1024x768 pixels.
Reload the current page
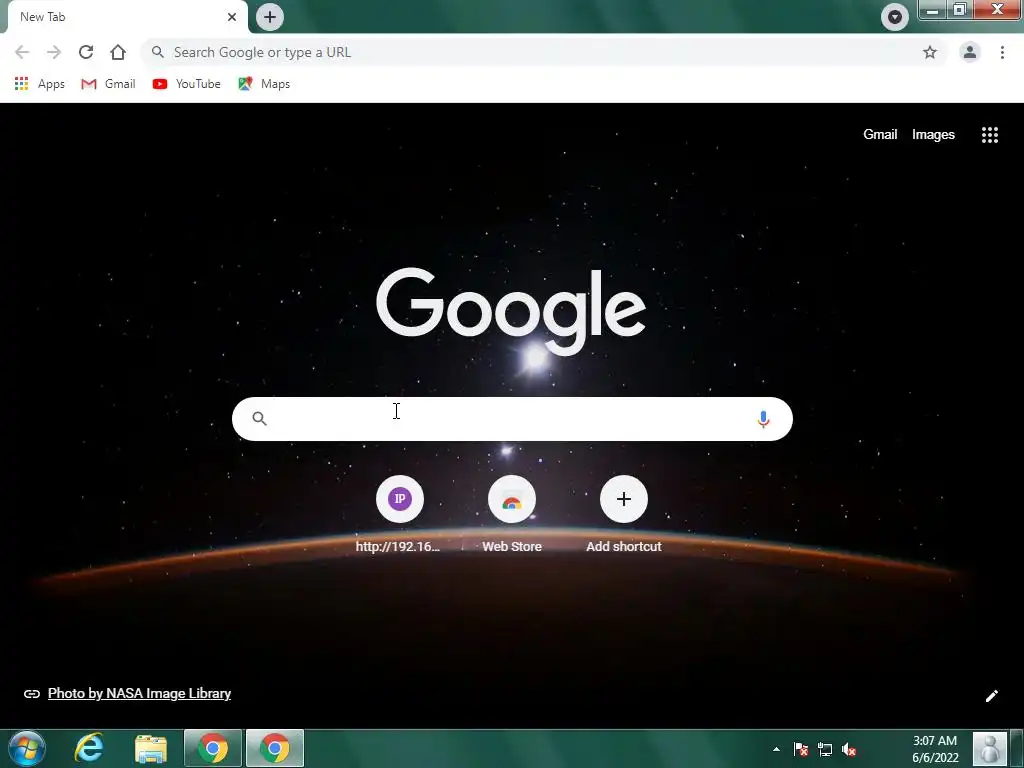86,52
